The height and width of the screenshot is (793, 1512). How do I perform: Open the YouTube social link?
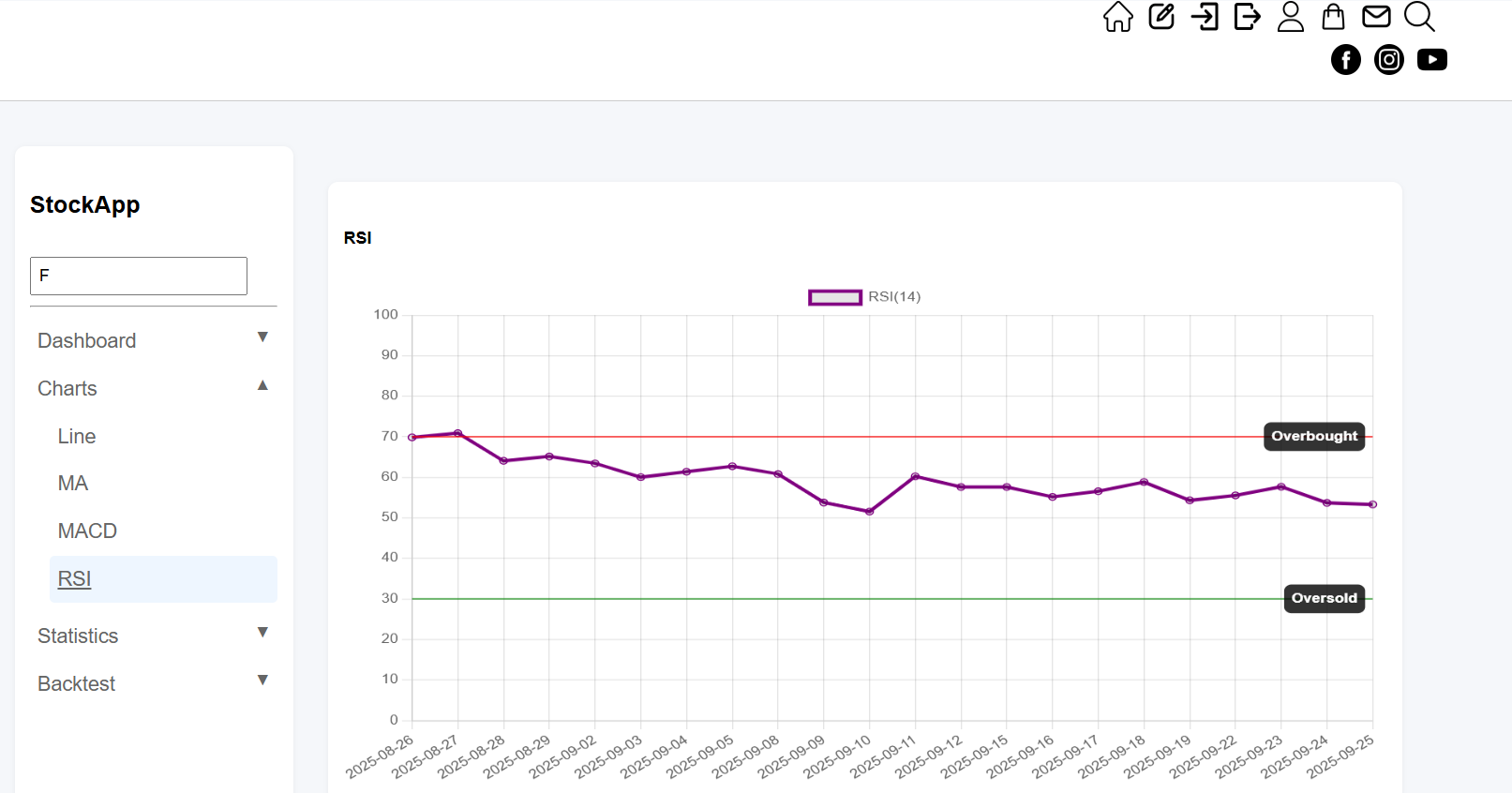1432,60
